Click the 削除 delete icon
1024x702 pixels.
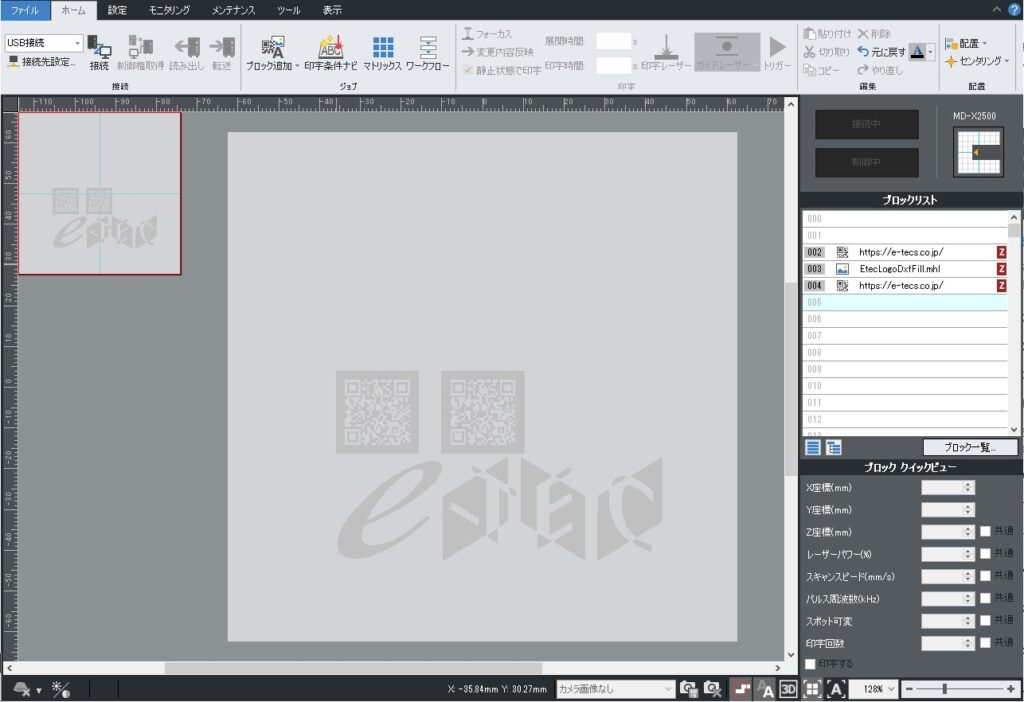click(x=863, y=33)
